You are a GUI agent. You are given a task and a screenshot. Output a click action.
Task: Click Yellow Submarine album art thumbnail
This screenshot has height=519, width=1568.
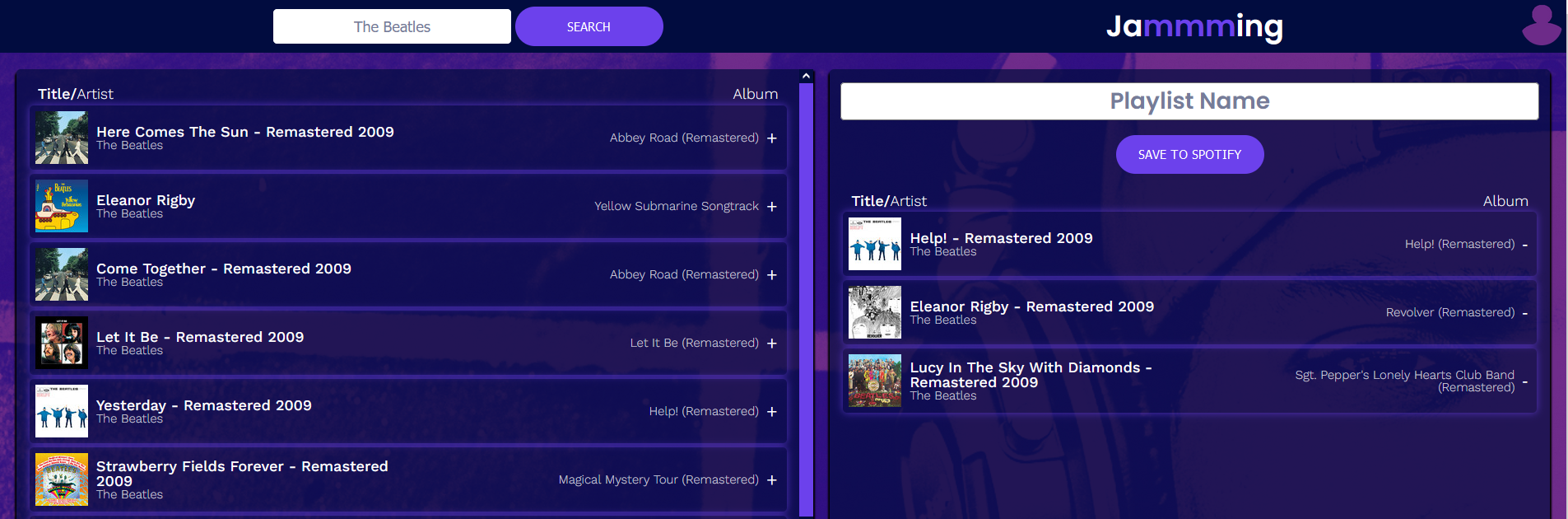click(62, 206)
